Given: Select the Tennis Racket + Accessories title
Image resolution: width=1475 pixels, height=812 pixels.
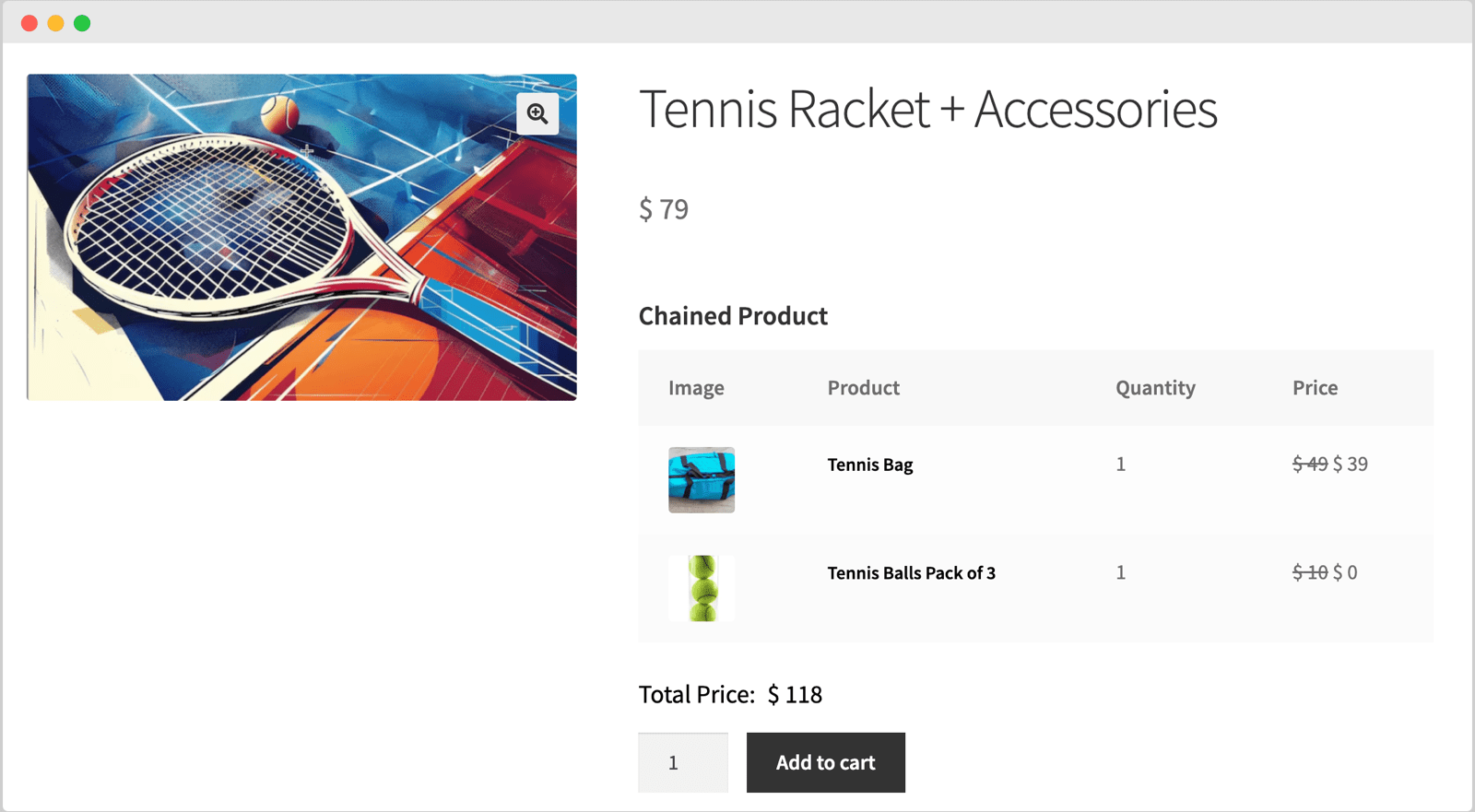Looking at the screenshot, I should 929,109.
